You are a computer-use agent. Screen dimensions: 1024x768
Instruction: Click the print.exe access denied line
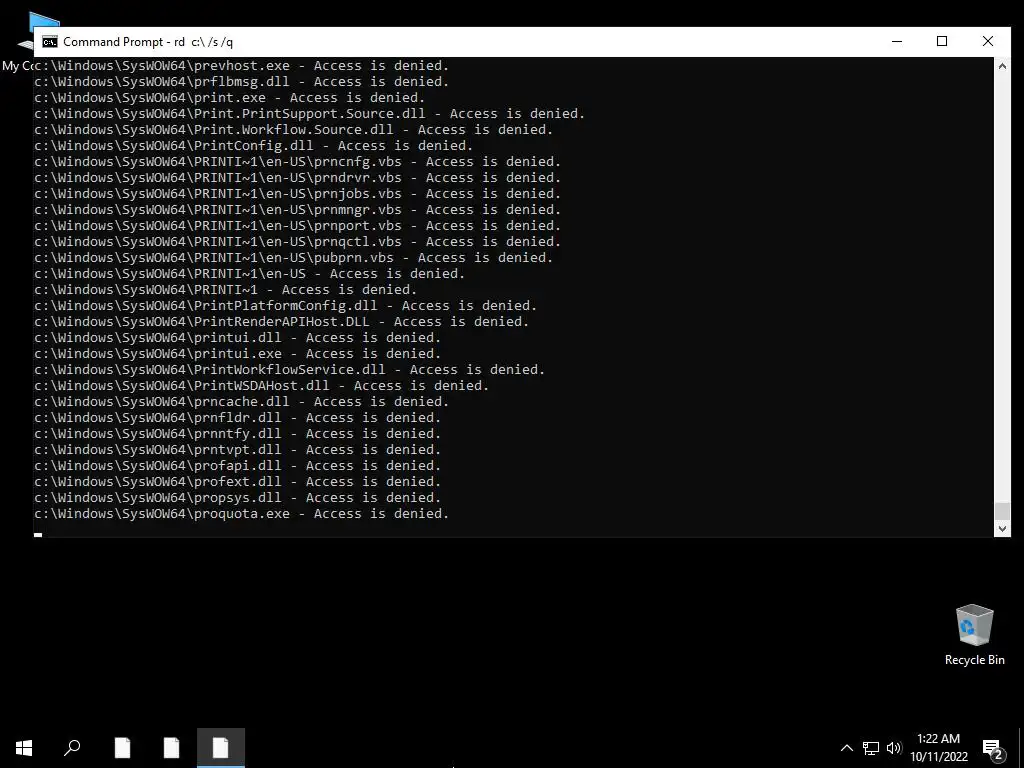(230, 97)
